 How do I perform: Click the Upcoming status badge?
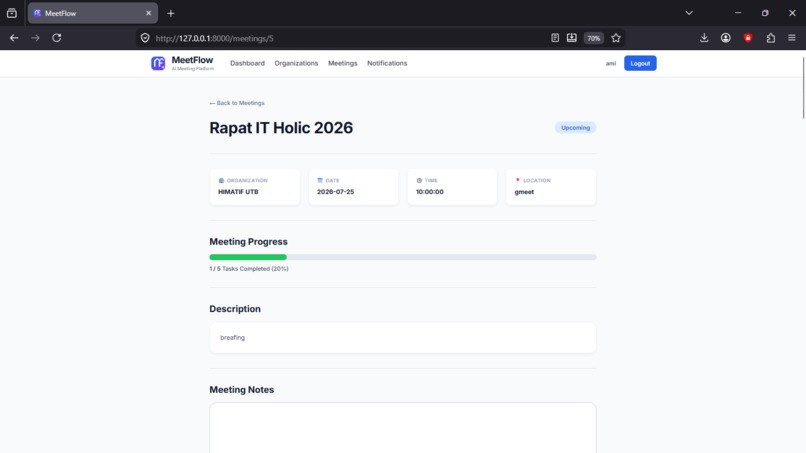pos(575,128)
